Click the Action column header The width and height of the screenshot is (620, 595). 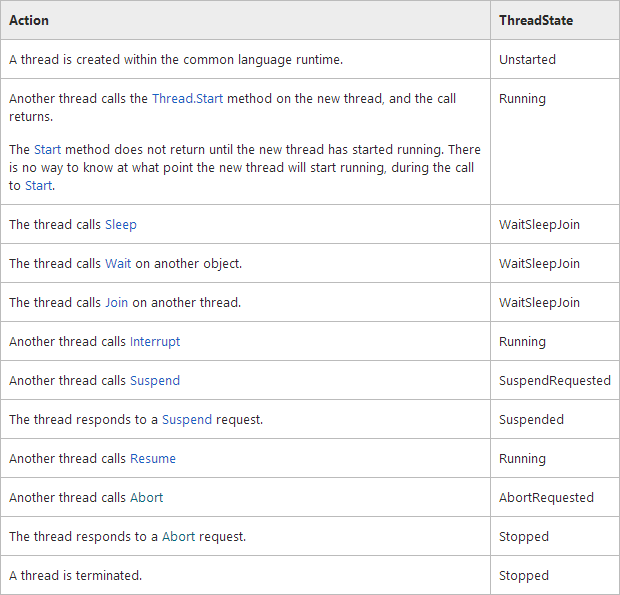click(x=29, y=20)
